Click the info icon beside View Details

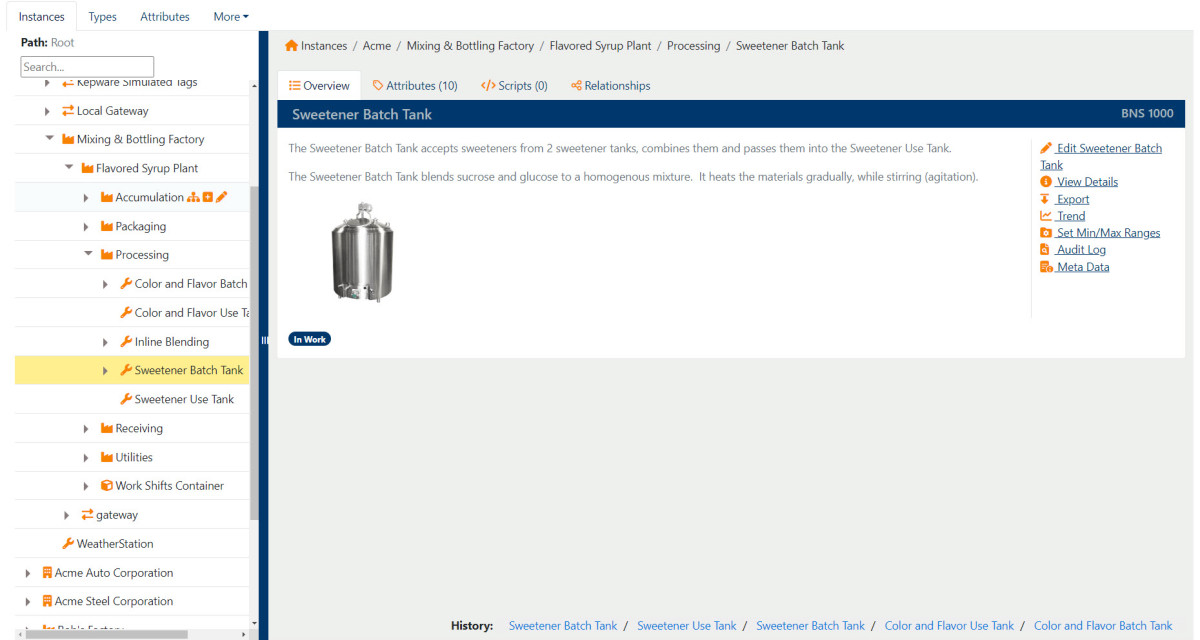pos(1046,182)
